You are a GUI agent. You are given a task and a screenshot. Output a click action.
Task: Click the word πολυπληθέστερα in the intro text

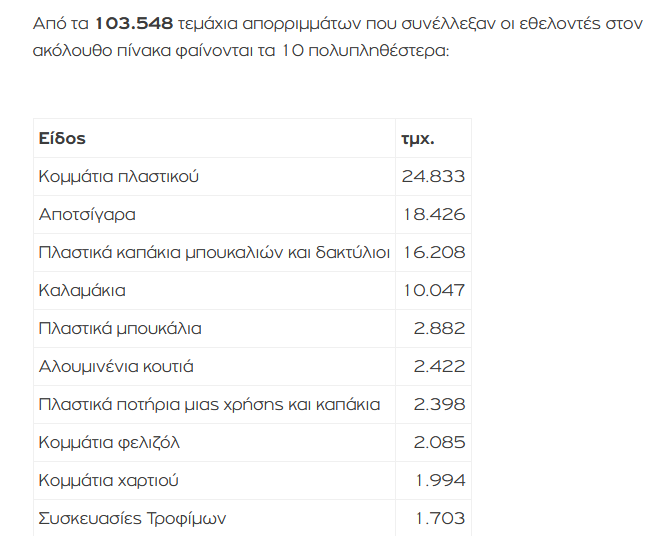pos(379,51)
